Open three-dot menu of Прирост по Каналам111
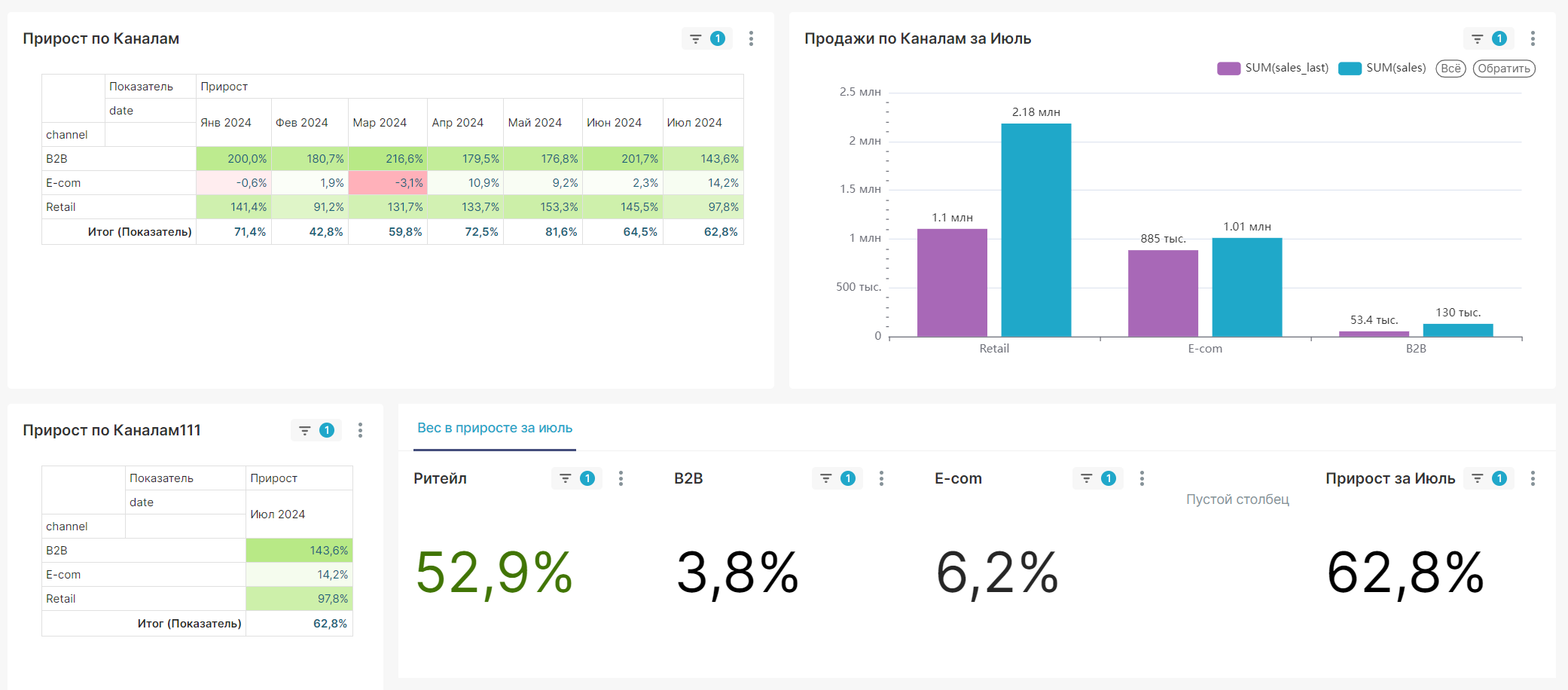 point(360,430)
